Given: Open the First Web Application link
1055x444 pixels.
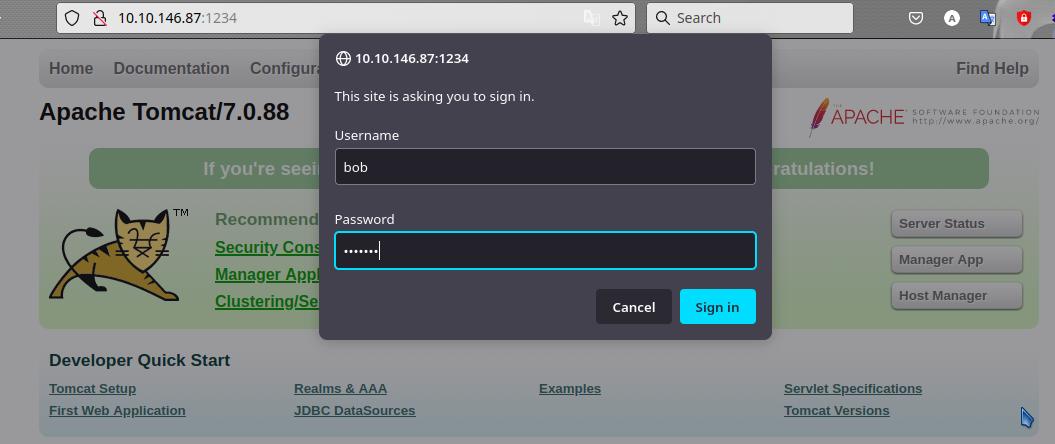Looking at the screenshot, I should pos(117,410).
